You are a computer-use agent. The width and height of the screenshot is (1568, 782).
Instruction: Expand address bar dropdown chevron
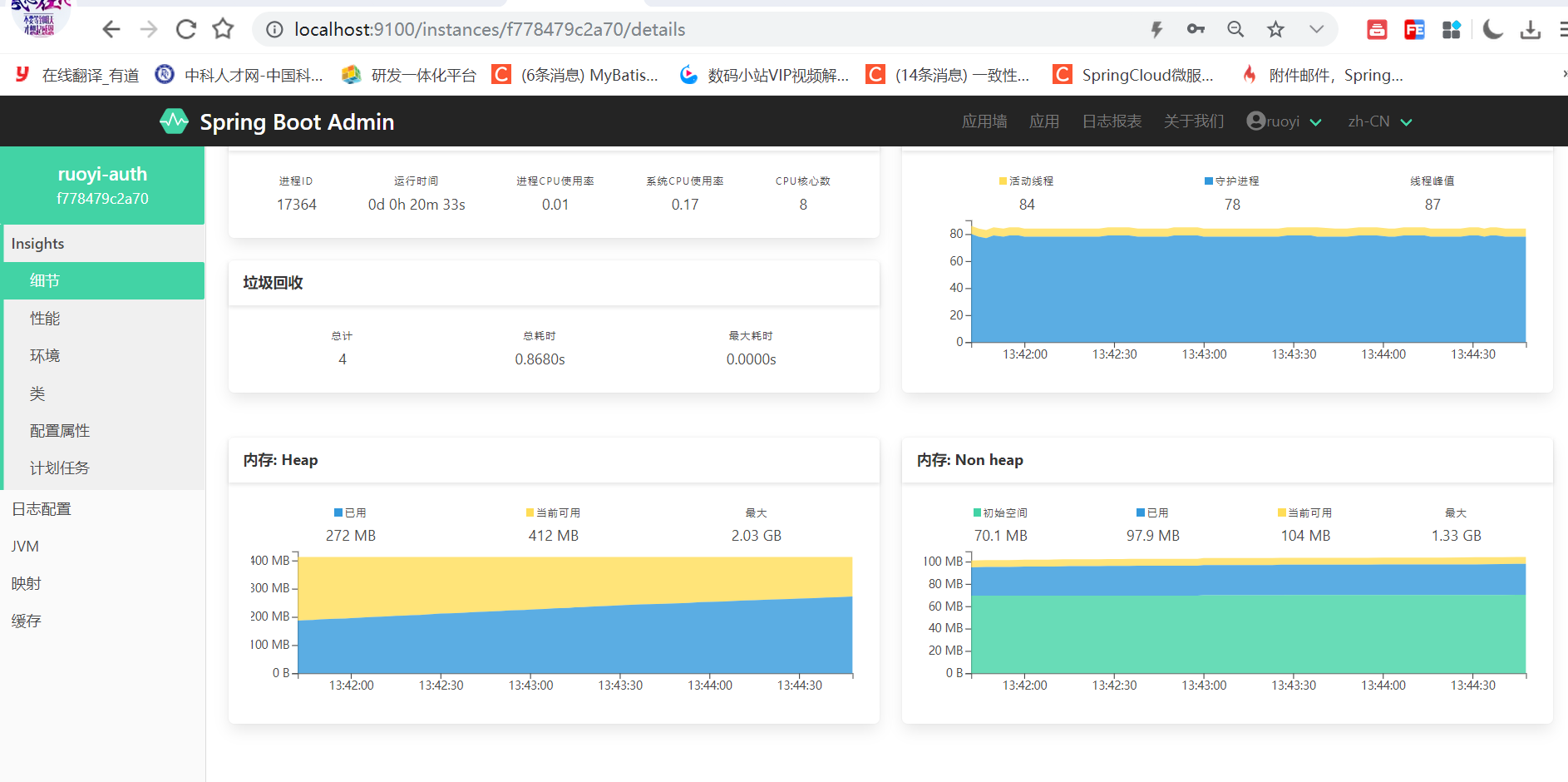pos(1316,29)
